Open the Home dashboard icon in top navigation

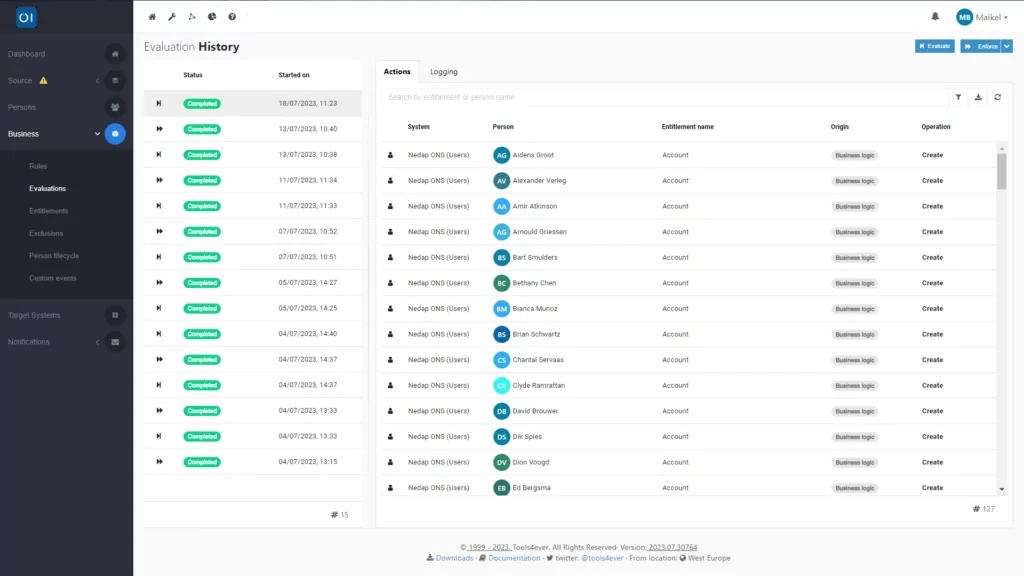point(151,17)
